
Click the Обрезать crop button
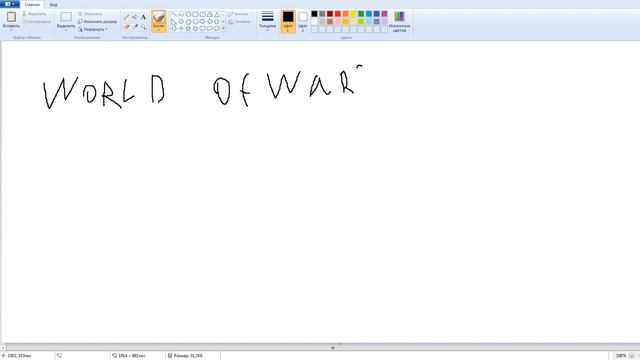click(90, 14)
